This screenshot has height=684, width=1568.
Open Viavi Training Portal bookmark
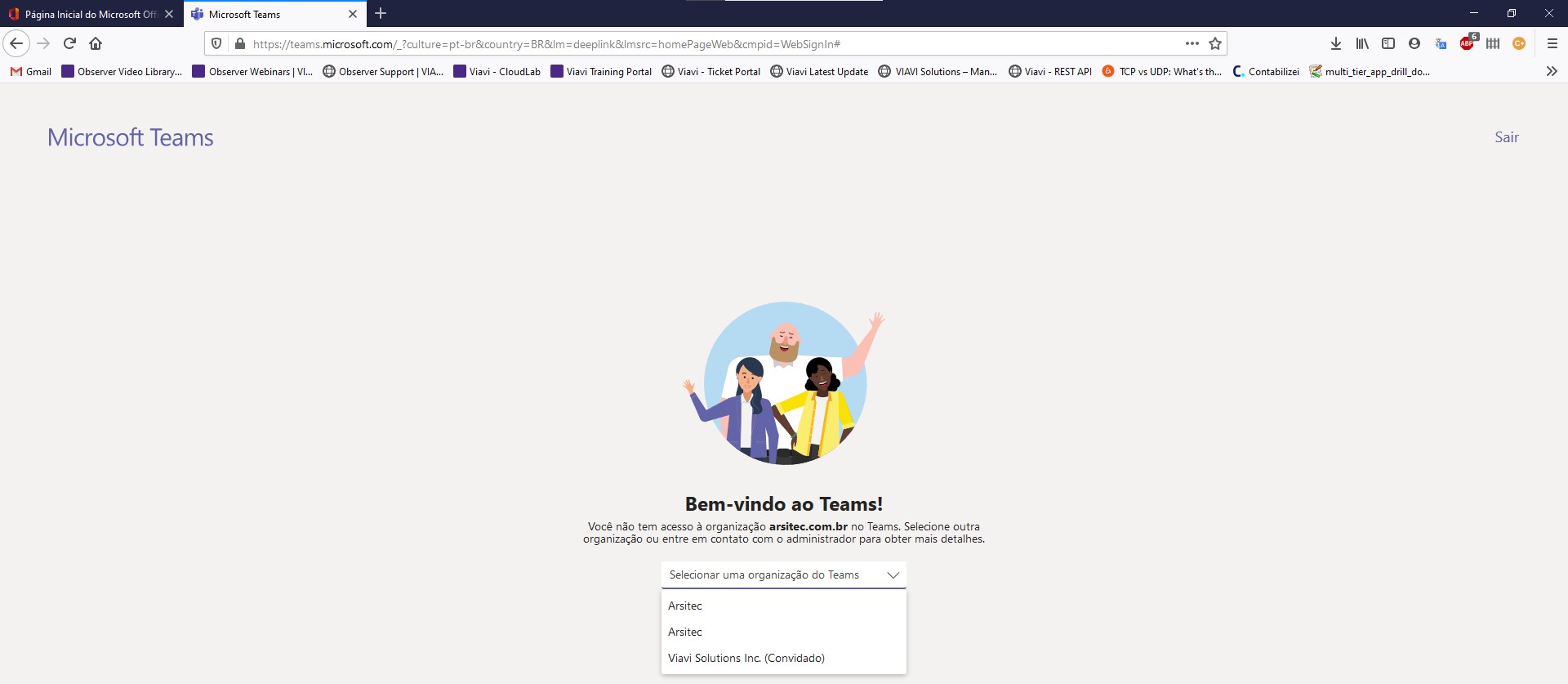tap(602, 71)
